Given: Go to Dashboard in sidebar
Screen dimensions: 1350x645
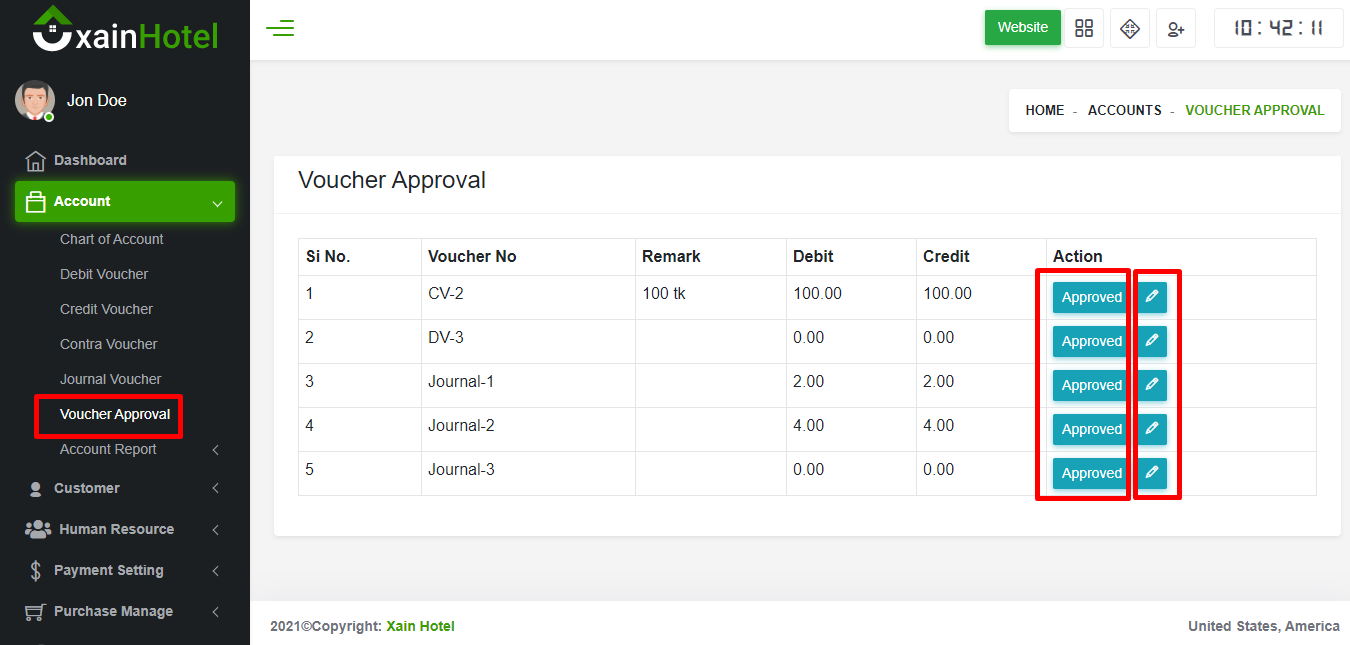Looking at the screenshot, I should point(90,160).
